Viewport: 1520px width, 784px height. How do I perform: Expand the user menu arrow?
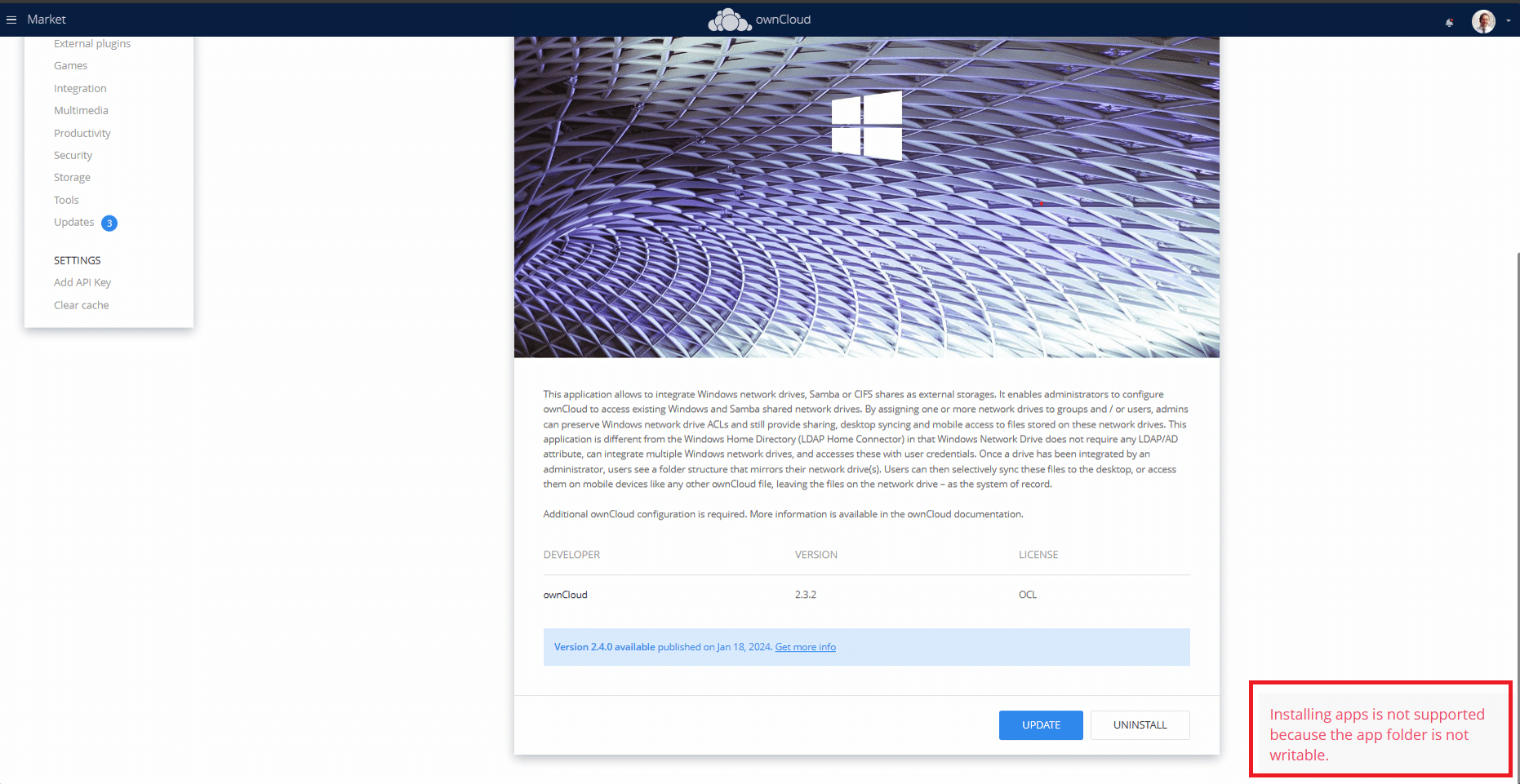tap(1508, 21)
